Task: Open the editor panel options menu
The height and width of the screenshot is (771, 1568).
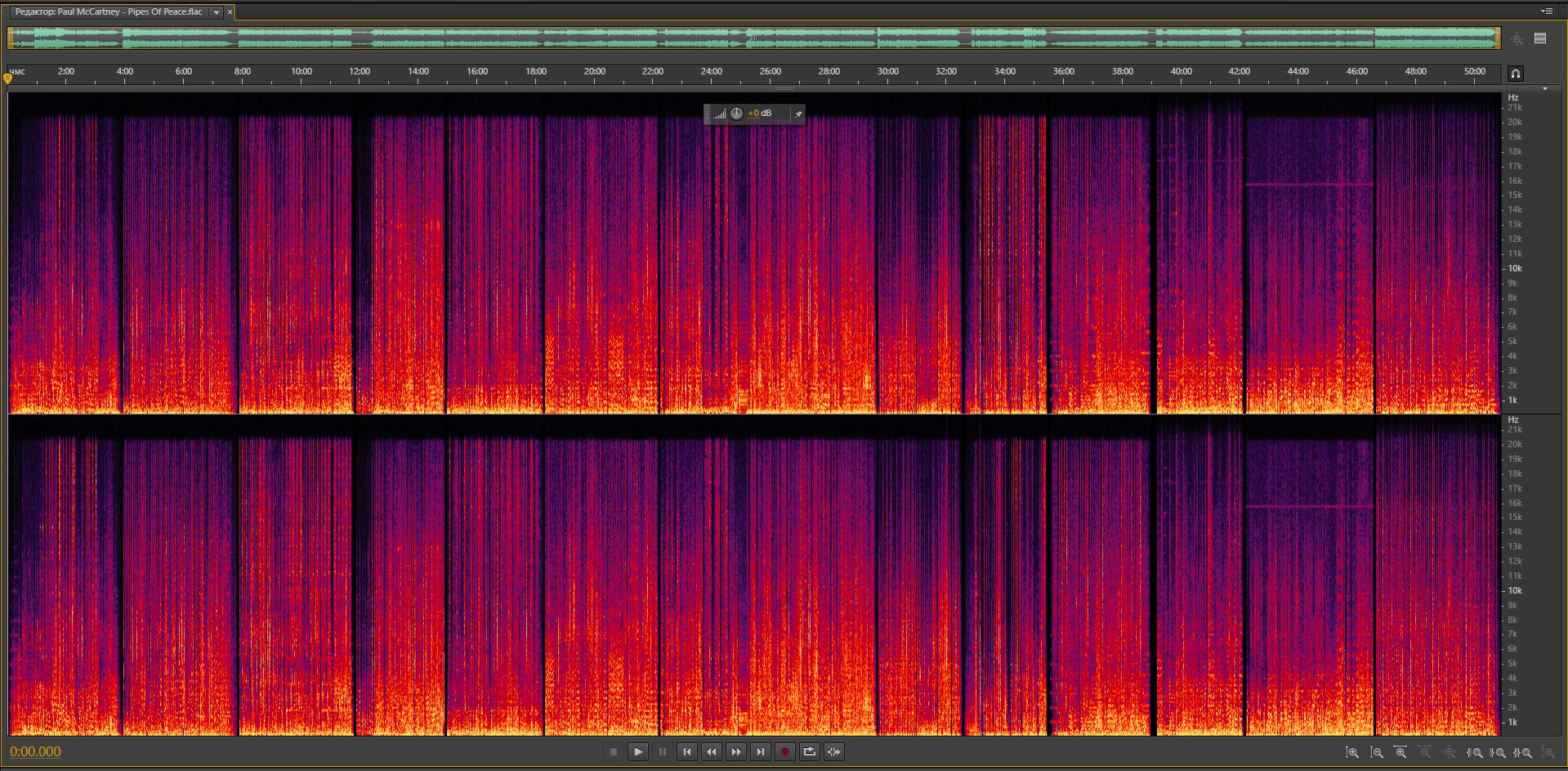Action: click(1546, 11)
